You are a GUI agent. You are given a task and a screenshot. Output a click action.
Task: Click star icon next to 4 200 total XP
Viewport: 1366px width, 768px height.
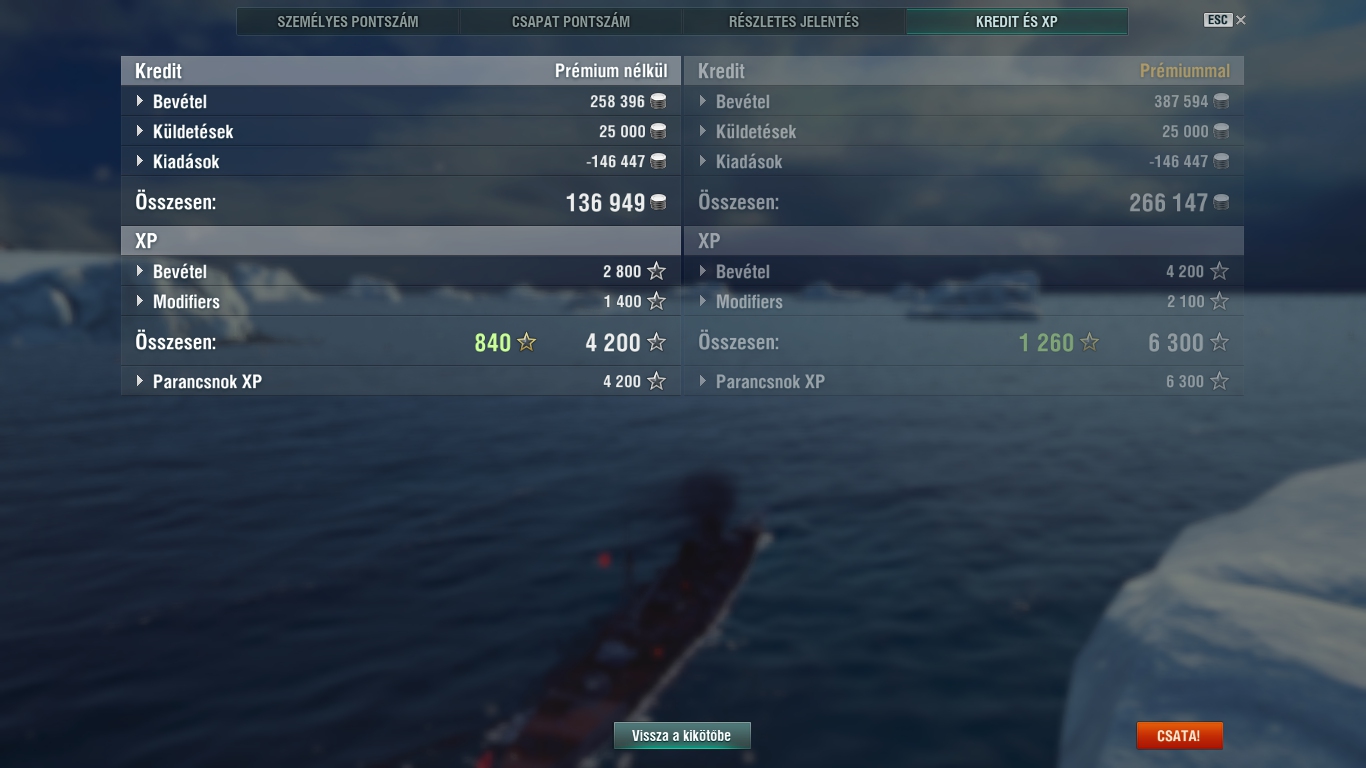(656, 342)
